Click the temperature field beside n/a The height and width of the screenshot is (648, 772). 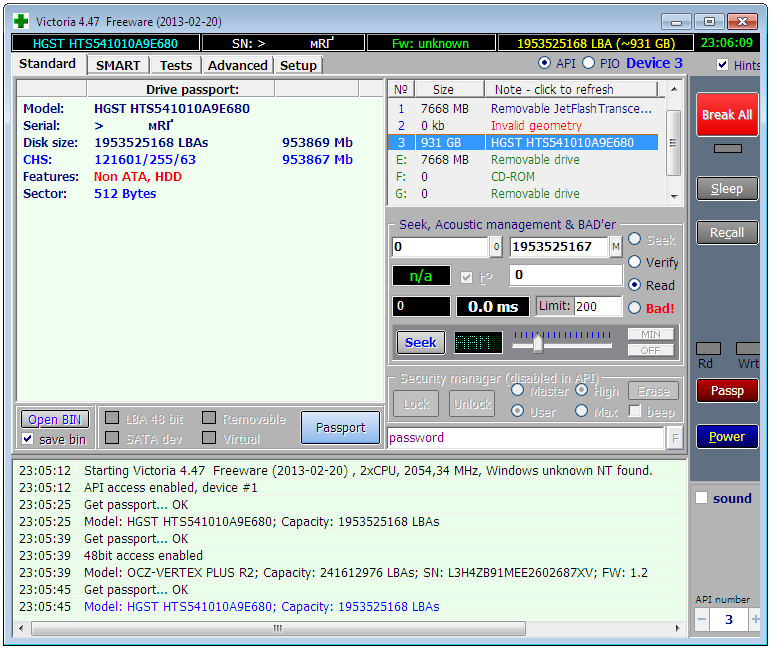[x=566, y=275]
